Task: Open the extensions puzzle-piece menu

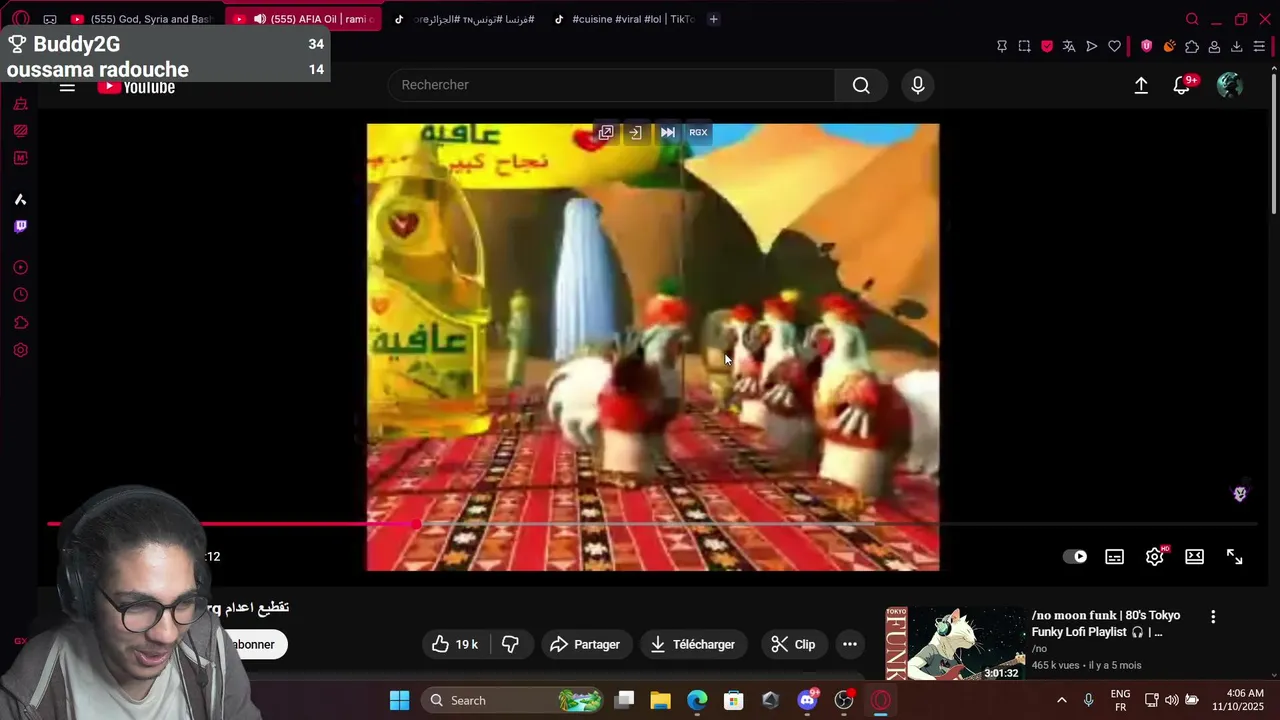Action: tap(1192, 46)
